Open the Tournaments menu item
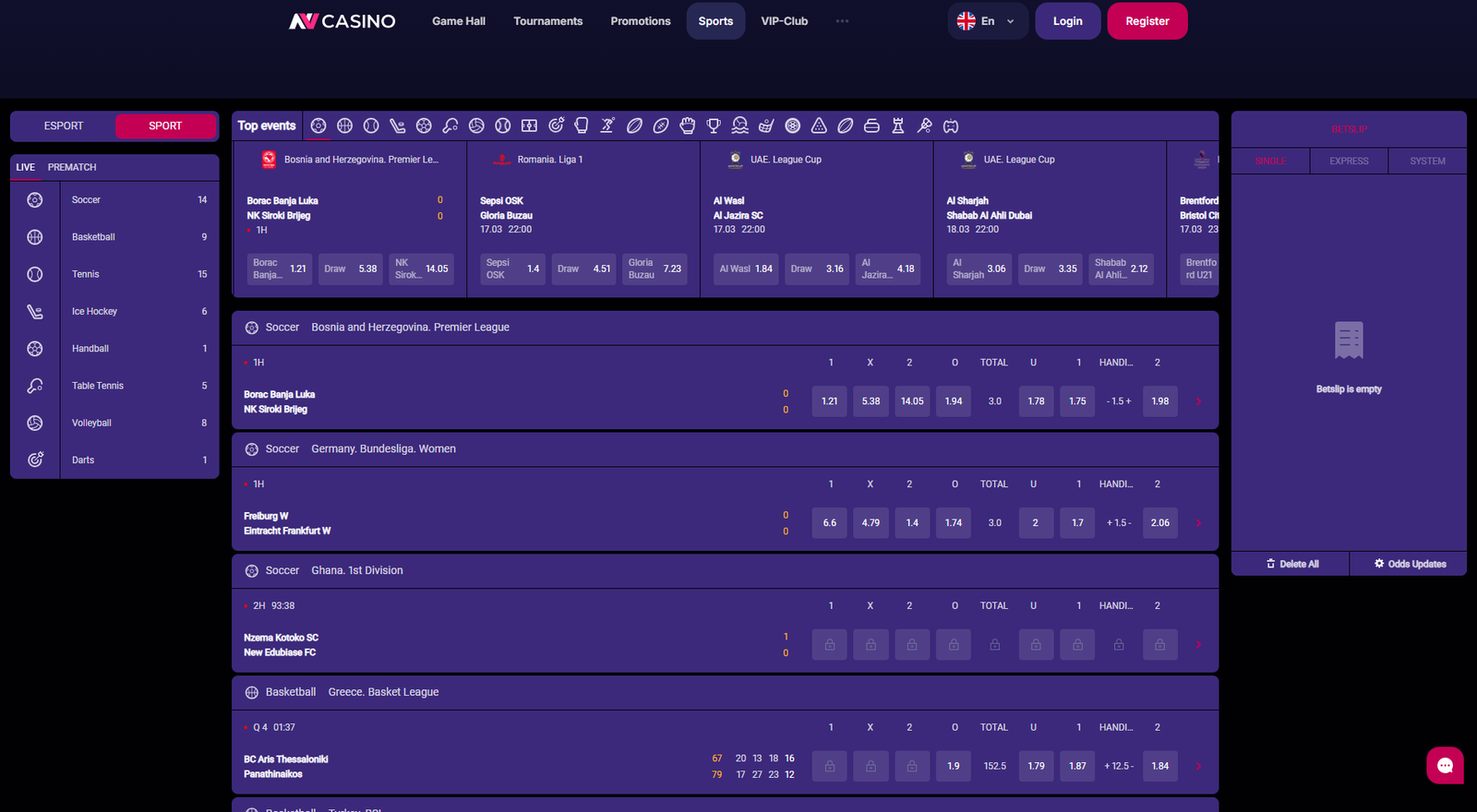The height and width of the screenshot is (812, 1477). (x=547, y=21)
